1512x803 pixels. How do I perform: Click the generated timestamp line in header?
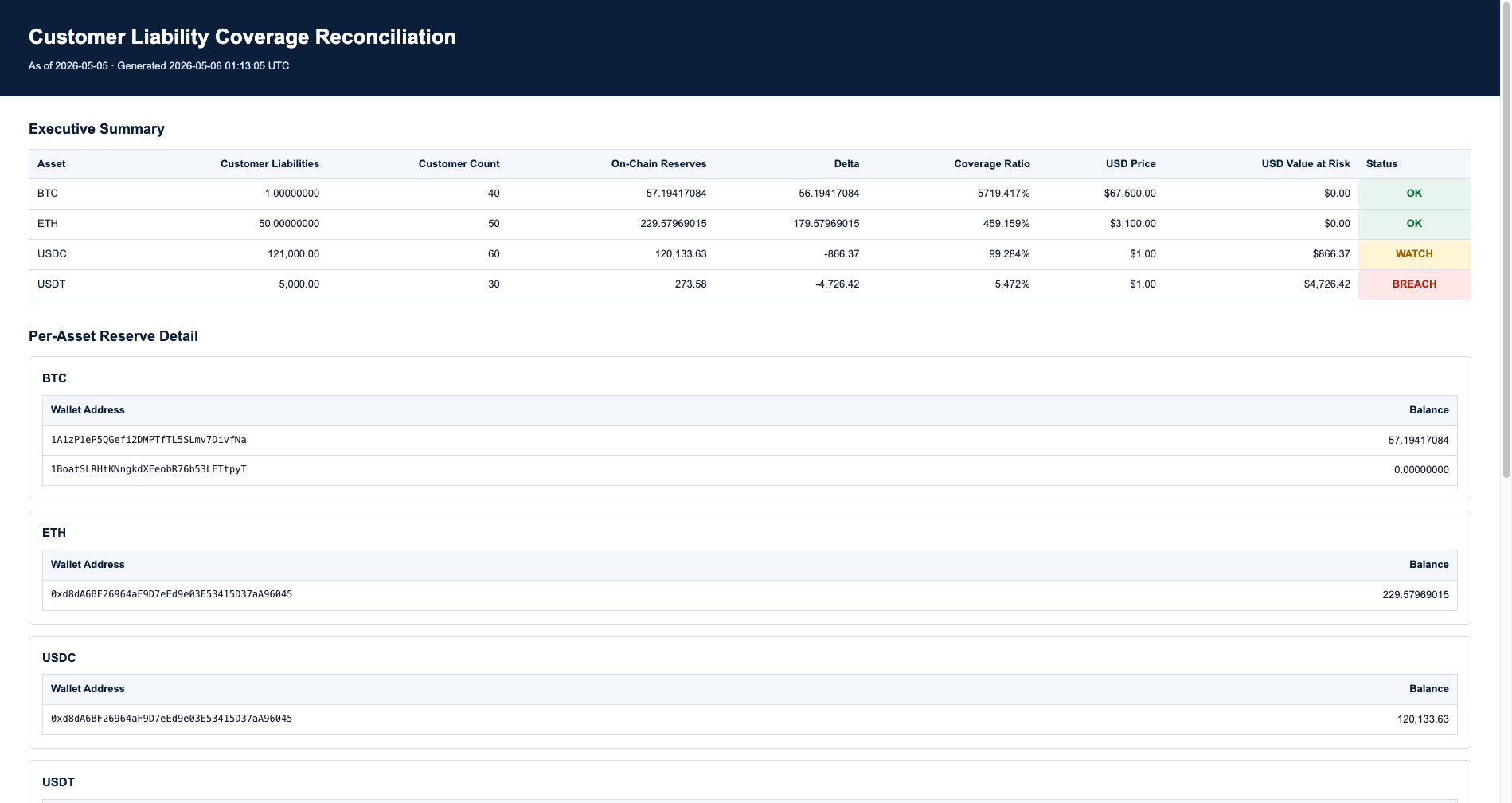[x=159, y=66]
